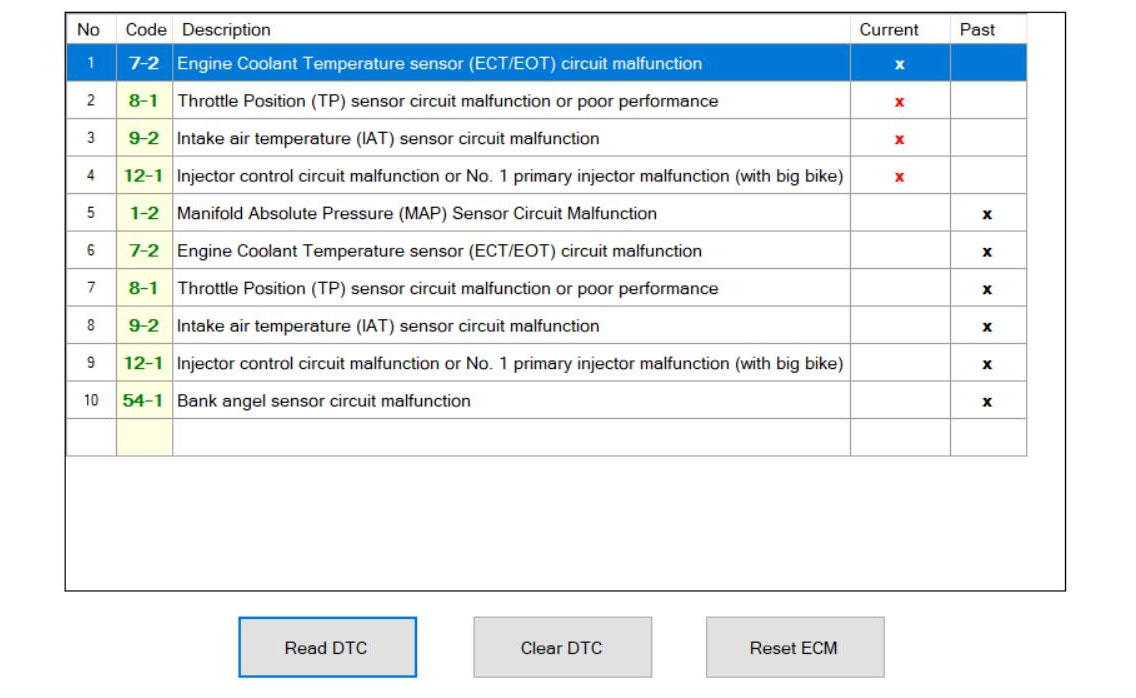Image resolution: width=1136 pixels, height=698 pixels.
Task: Click the red x for row 2 in Current column
Action: click(x=899, y=102)
